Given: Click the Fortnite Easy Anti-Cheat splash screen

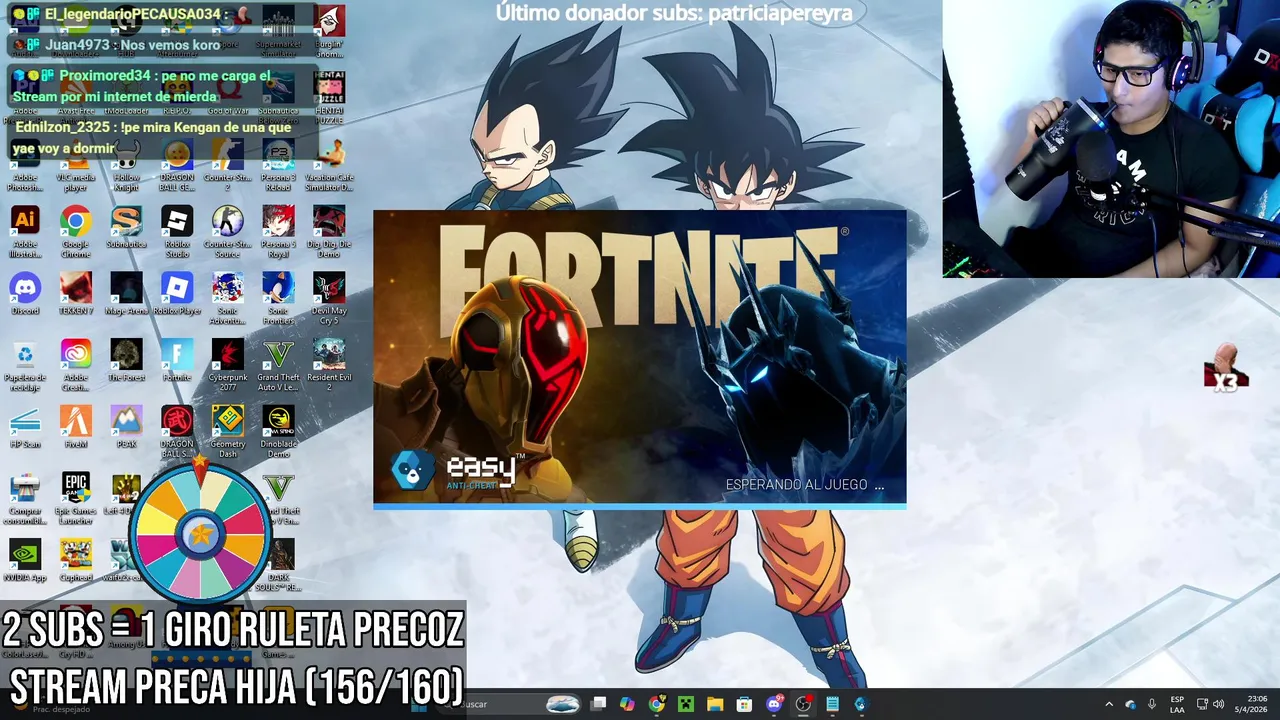Looking at the screenshot, I should tap(640, 360).
